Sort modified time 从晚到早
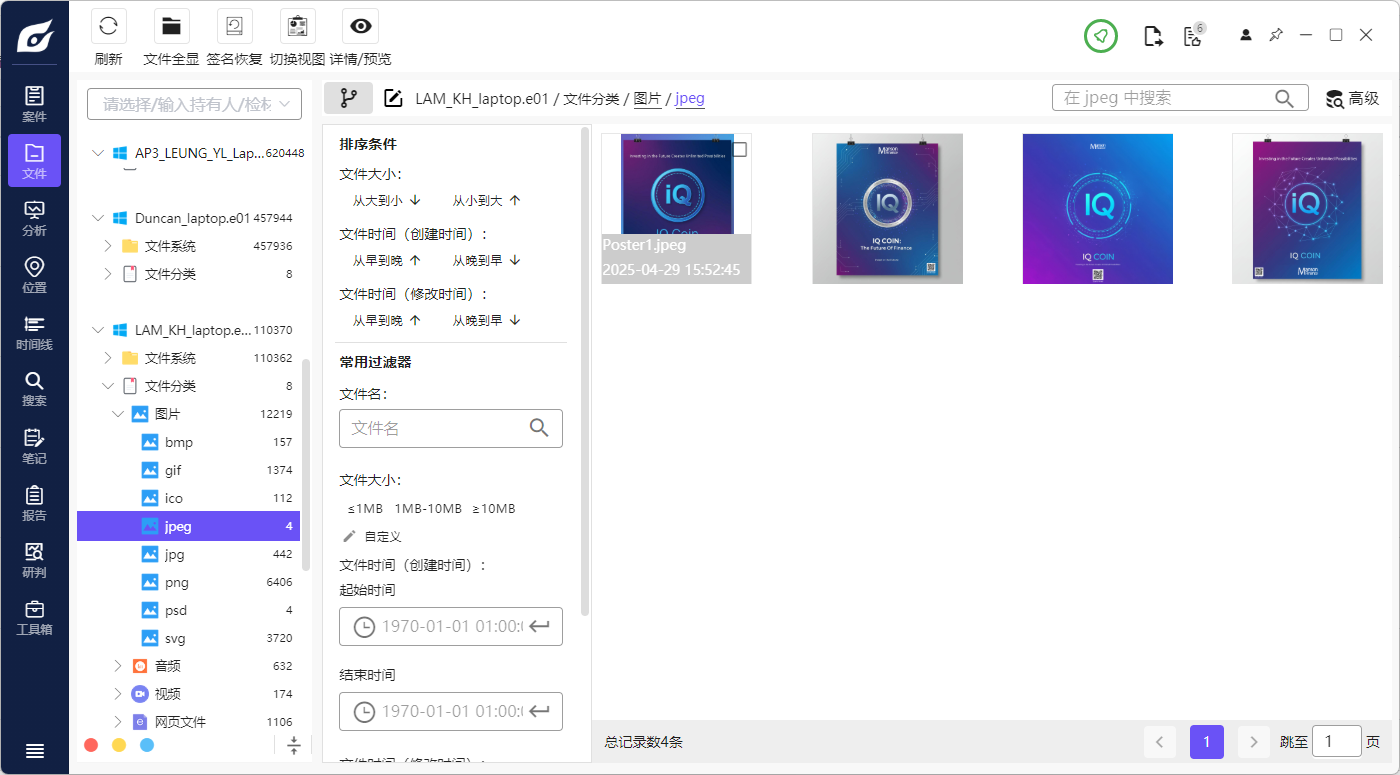1400x775 pixels. click(x=486, y=320)
